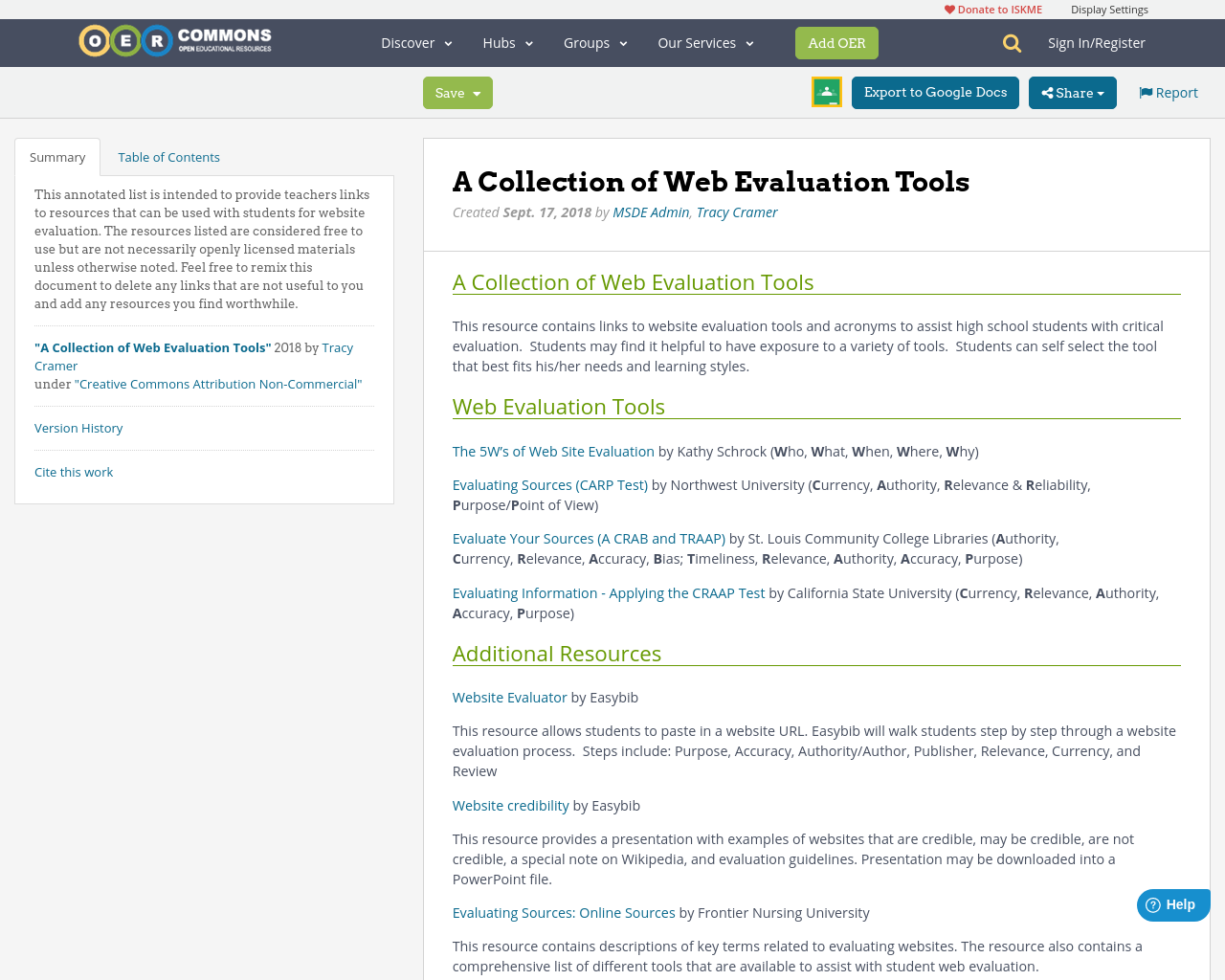Open the Help widget at bottom right
Screen dimensions: 1225x980
tap(1171, 903)
